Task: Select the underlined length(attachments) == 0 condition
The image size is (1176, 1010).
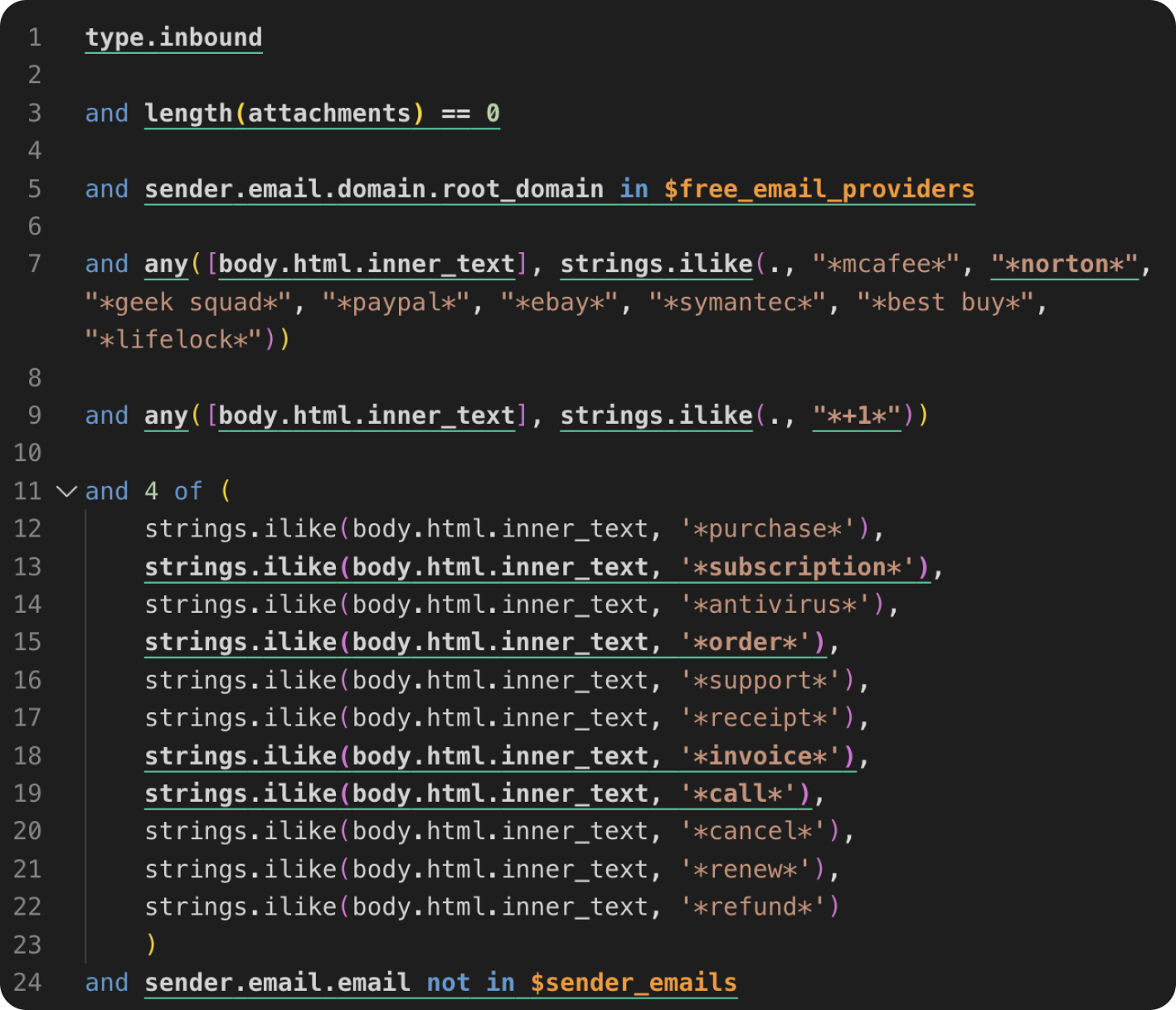Action: tap(322, 114)
